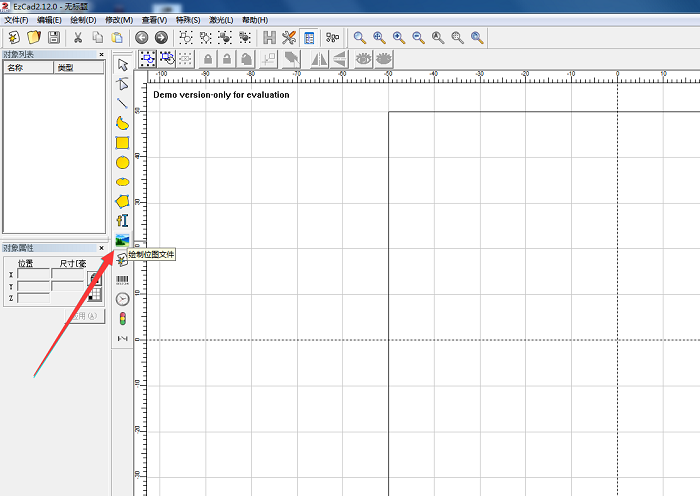Click the Save file toolbar icon
The width and height of the screenshot is (700, 496).
tap(54, 37)
